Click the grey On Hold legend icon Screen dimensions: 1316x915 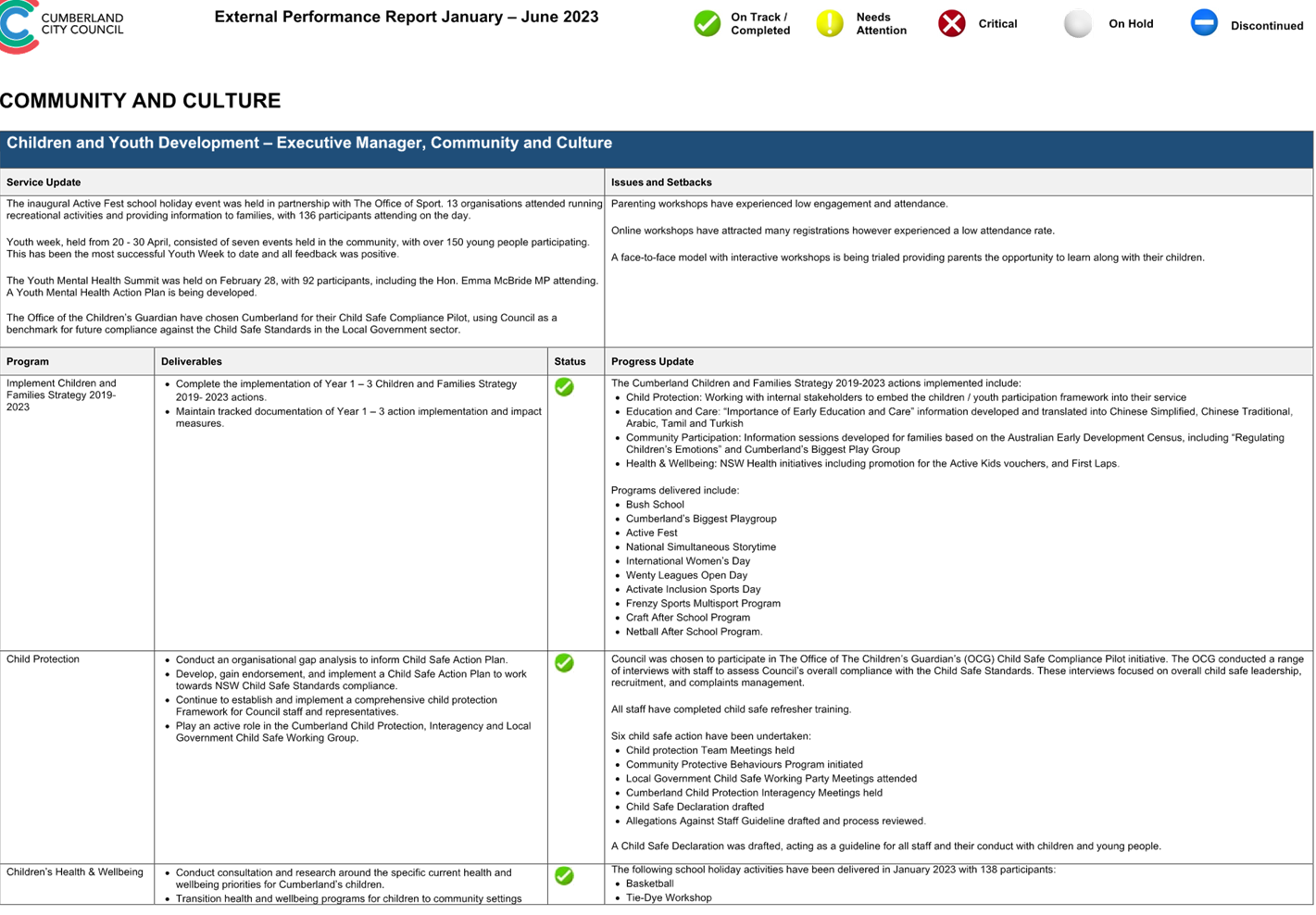click(1078, 23)
